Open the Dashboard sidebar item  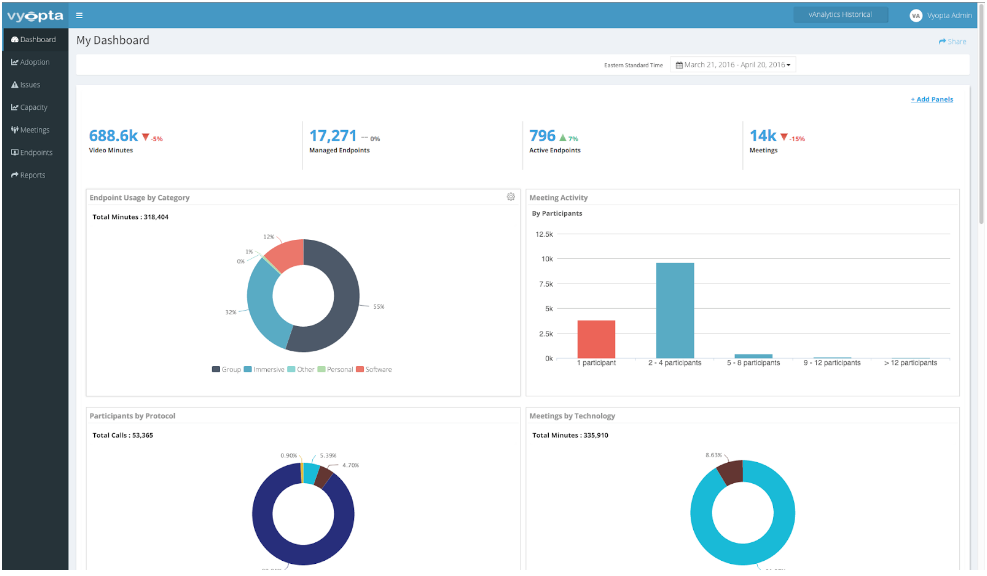coord(35,39)
